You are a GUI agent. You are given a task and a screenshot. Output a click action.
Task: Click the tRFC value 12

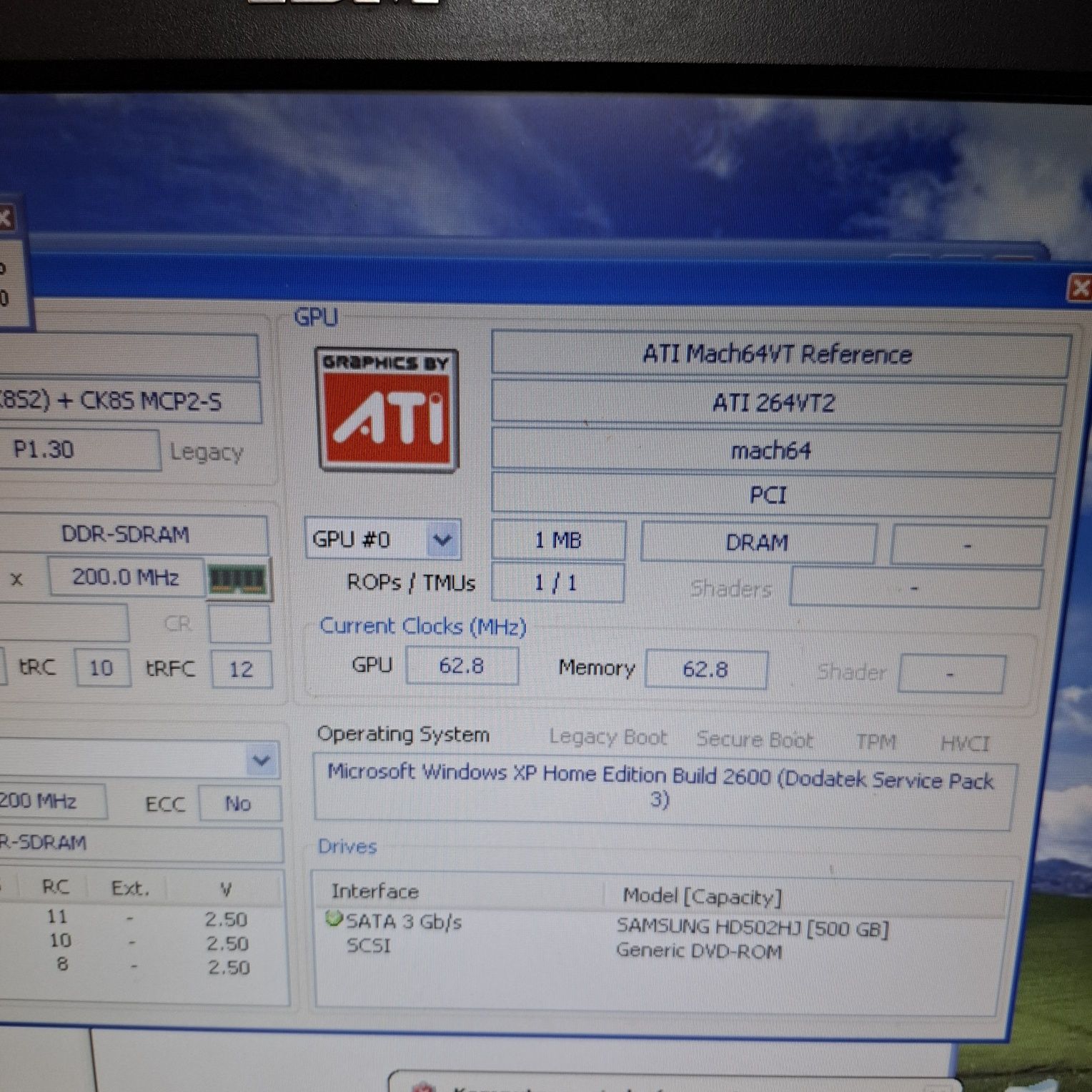click(241, 670)
